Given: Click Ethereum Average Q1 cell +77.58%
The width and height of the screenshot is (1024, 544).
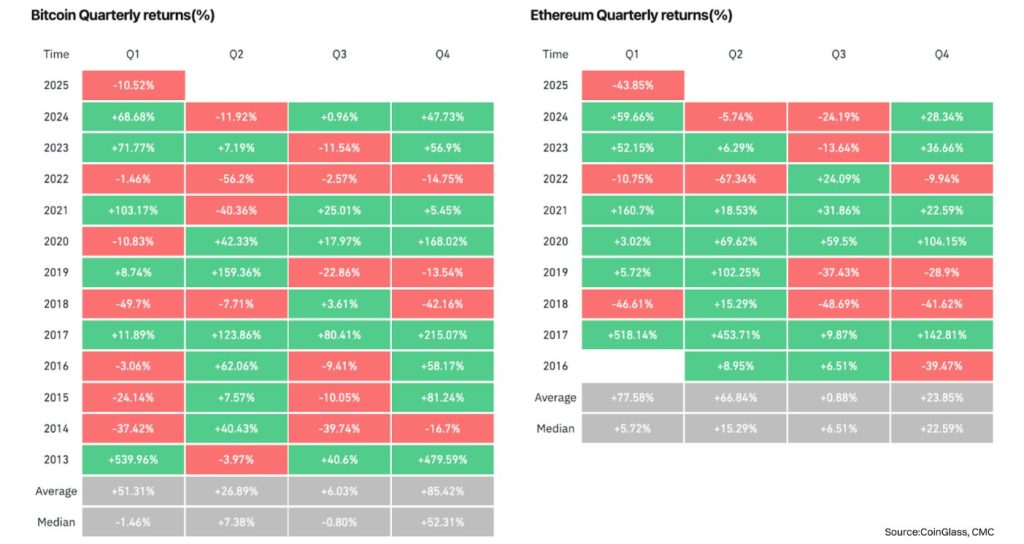Looking at the screenshot, I should pos(632,397).
